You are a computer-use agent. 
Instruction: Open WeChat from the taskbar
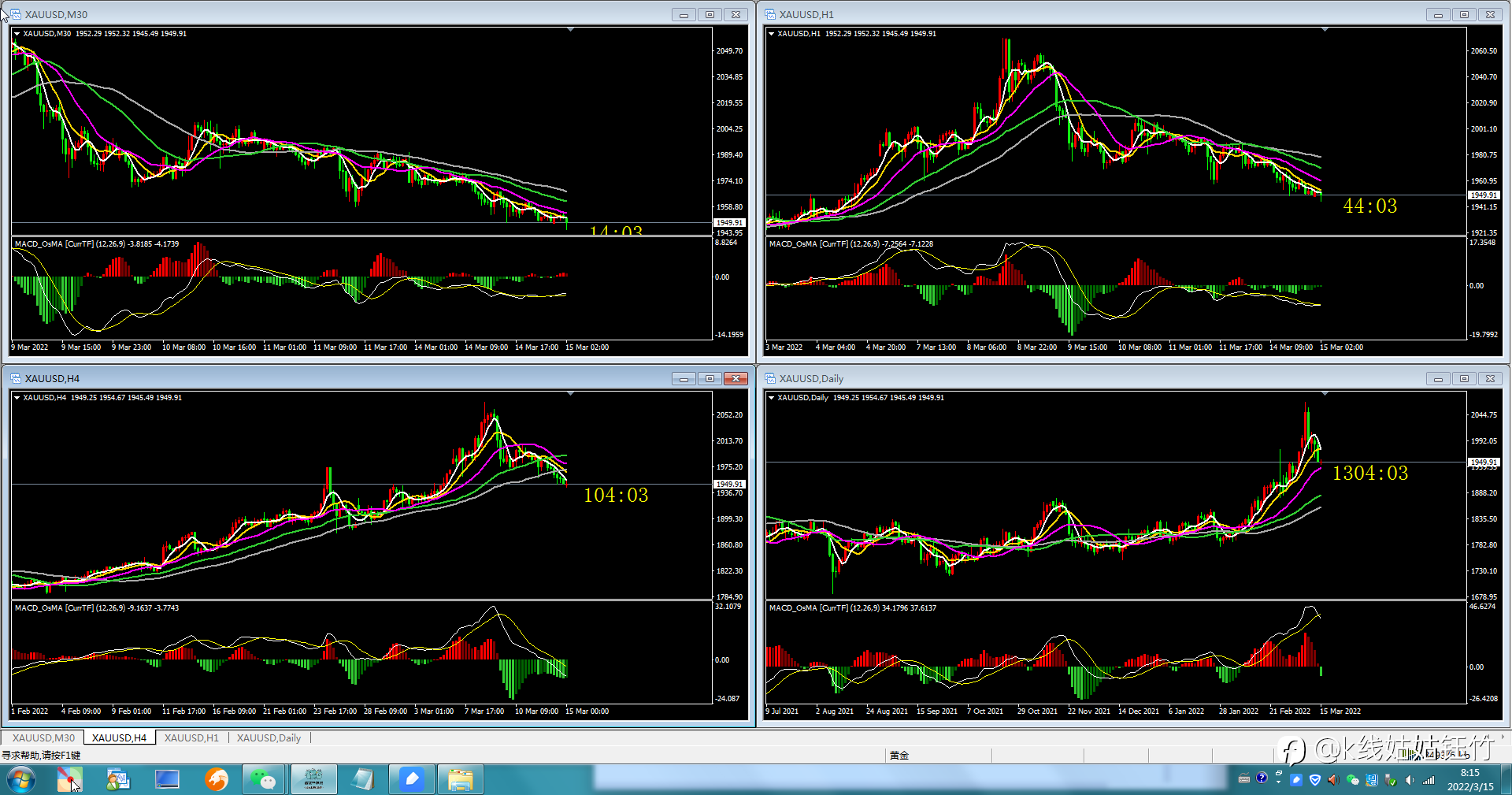tap(264, 779)
